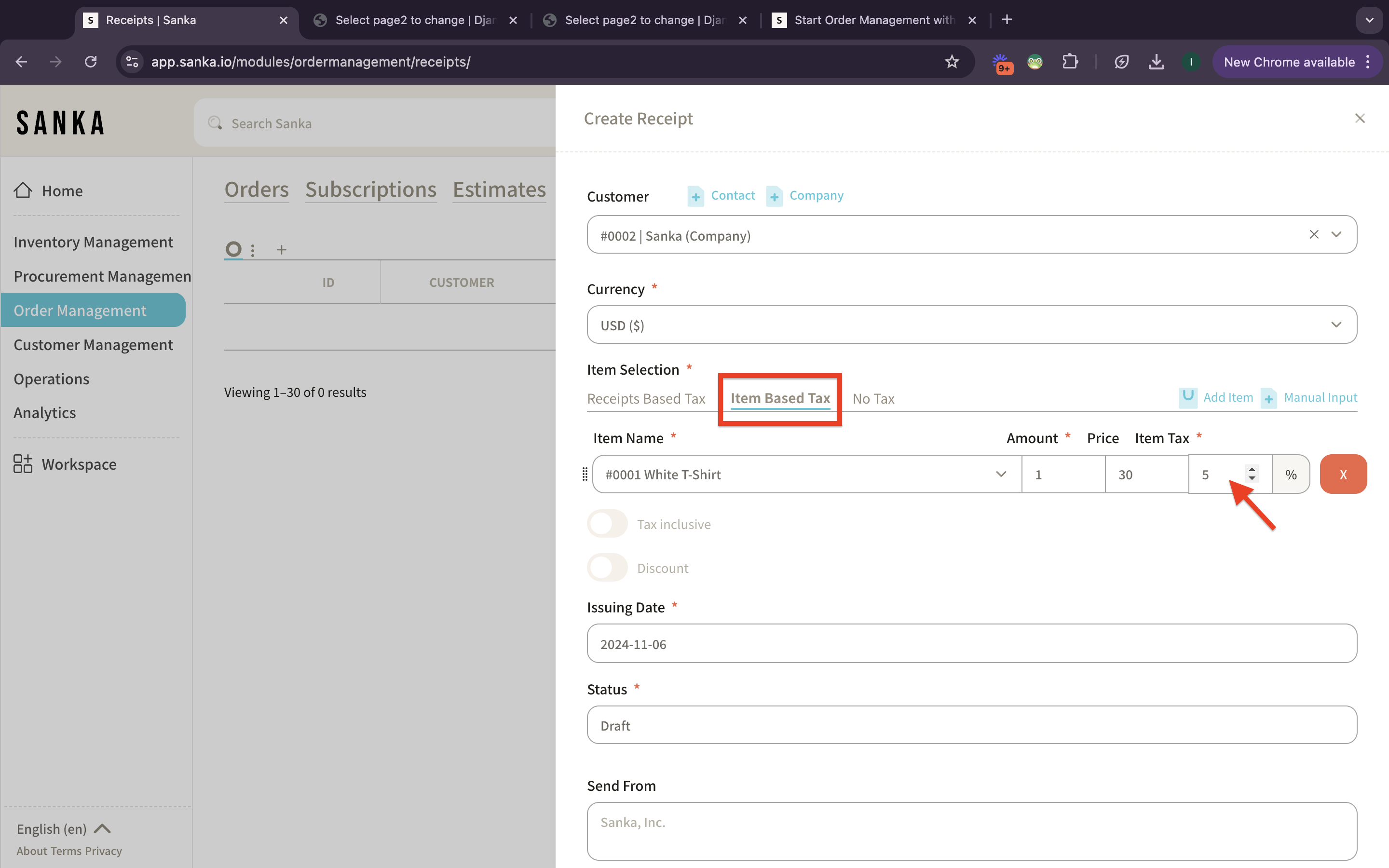Open Inventory Management in sidebar
The height and width of the screenshot is (868, 1389).
94,242
